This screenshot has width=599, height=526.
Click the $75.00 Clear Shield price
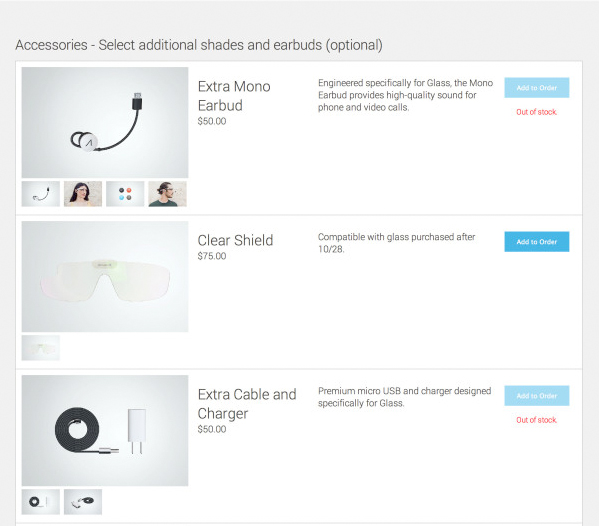pyautogui.click(x=212, y=256)
